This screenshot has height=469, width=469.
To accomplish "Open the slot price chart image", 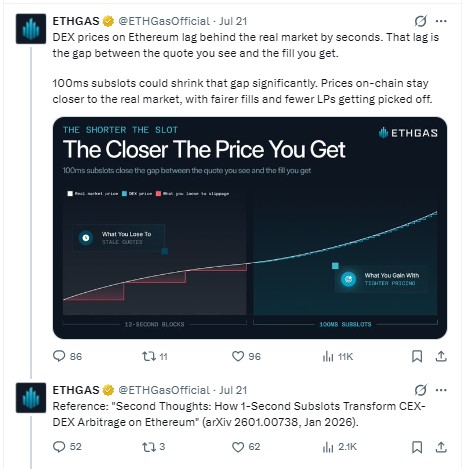I will (x=250, y=228).
